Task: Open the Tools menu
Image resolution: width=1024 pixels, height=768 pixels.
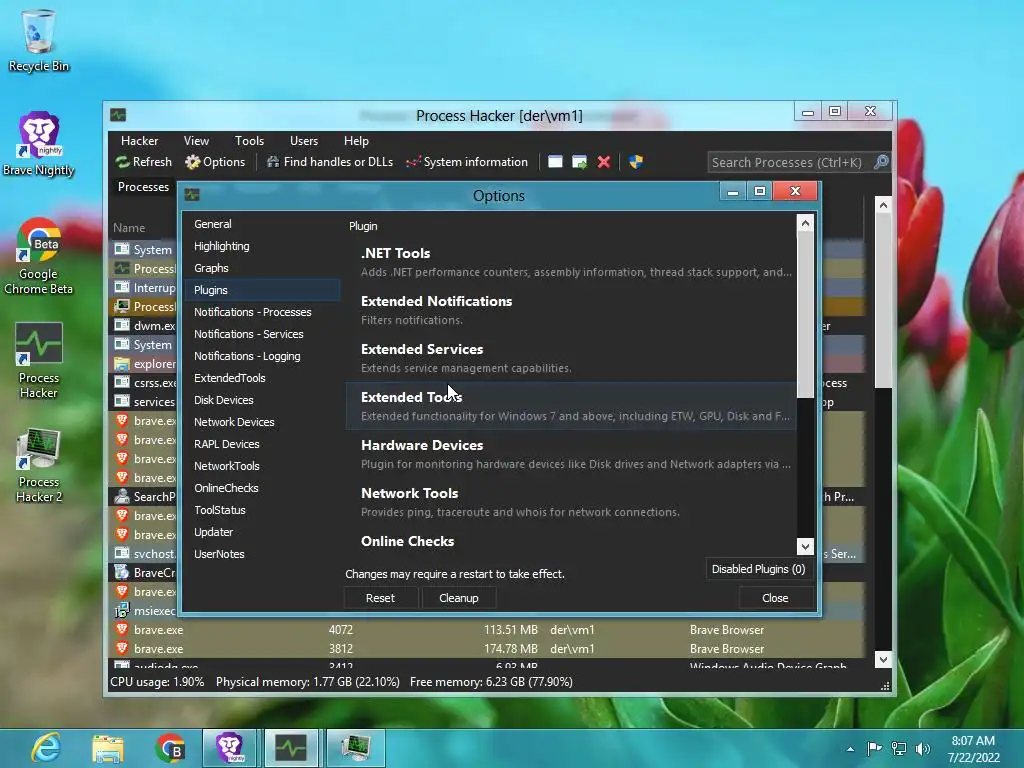Action: coord(249,141)
